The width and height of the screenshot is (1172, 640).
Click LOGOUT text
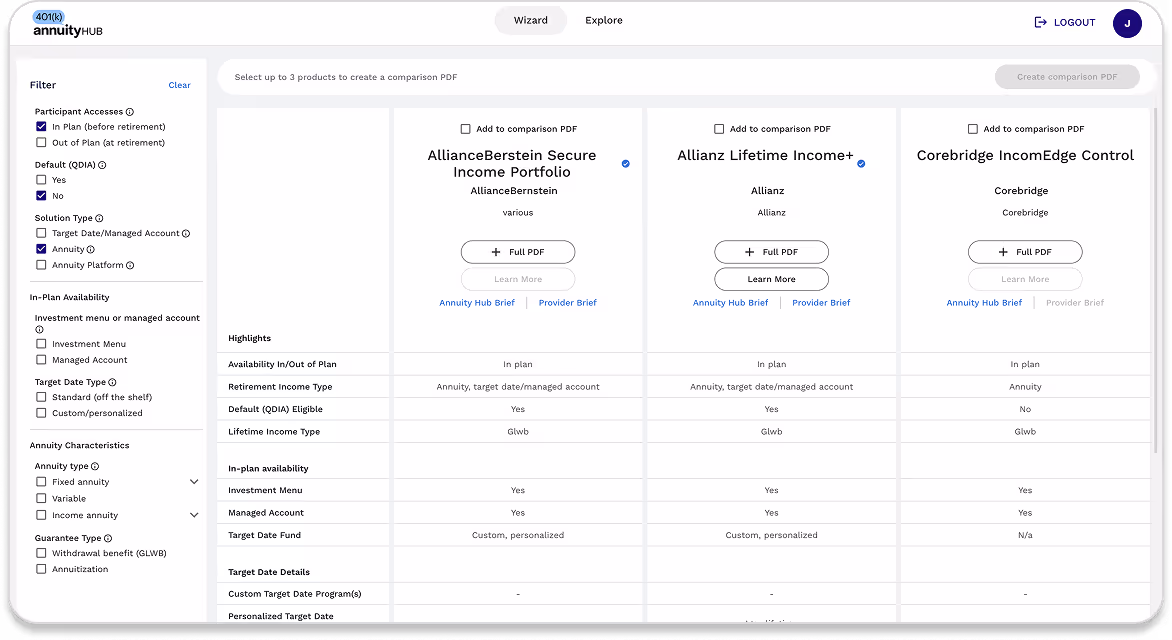1075,22
